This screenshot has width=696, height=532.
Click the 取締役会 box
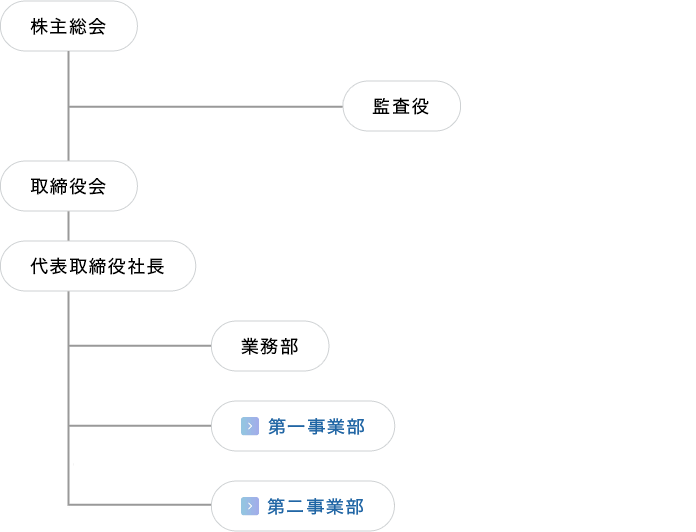69,186
